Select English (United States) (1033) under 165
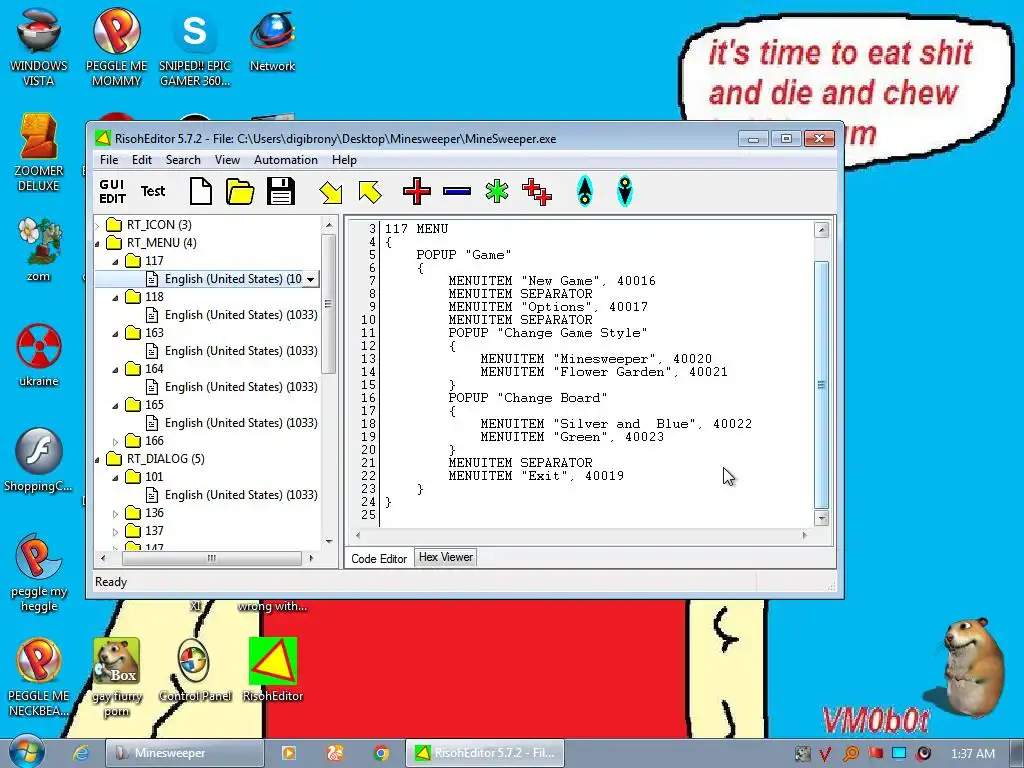1024x768 pixels. pos(241,423)
